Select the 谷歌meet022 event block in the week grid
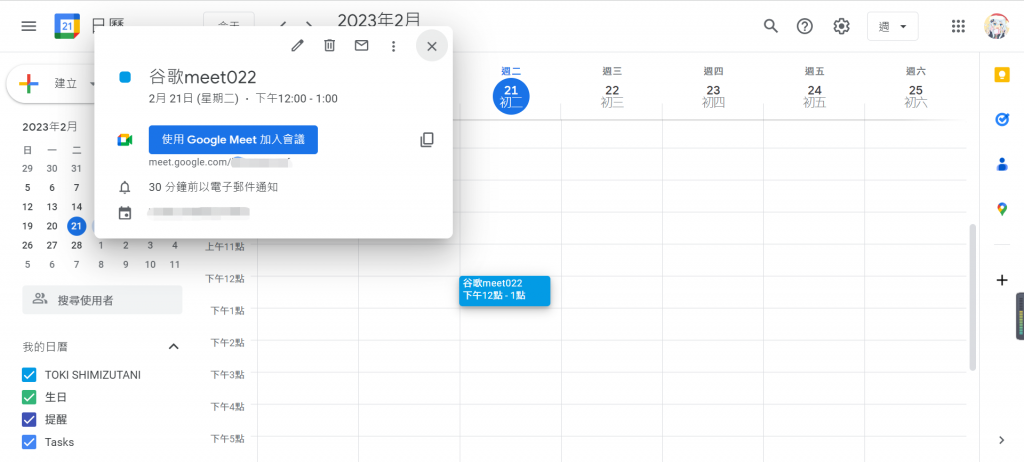Viewport: 1024px width, 462px height. [x=504, y=291]
